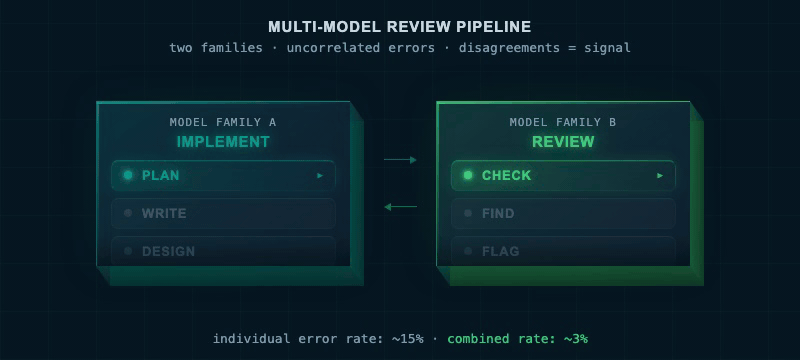Click the glowing status dot beside PLAN

[x=128, y=175]
